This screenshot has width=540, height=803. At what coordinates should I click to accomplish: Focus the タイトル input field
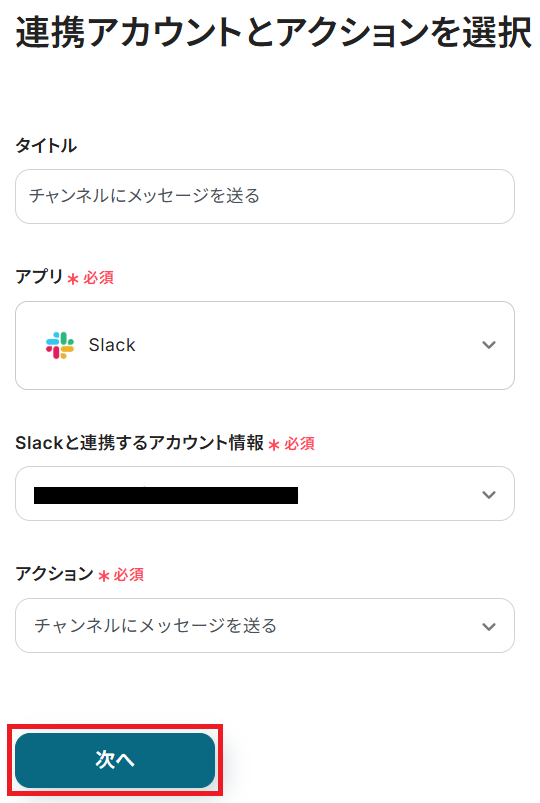[265, 197]
